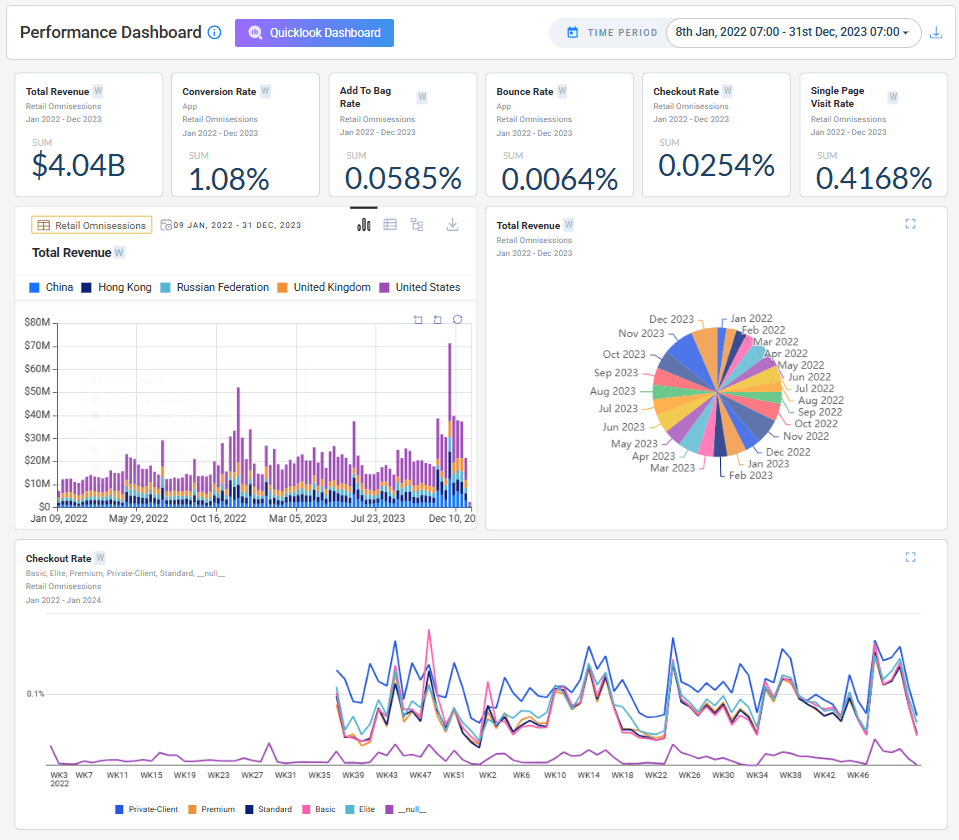This screenshot has width=959, height=840.
Task: Switch to table view icon
Action: [390, 225]
